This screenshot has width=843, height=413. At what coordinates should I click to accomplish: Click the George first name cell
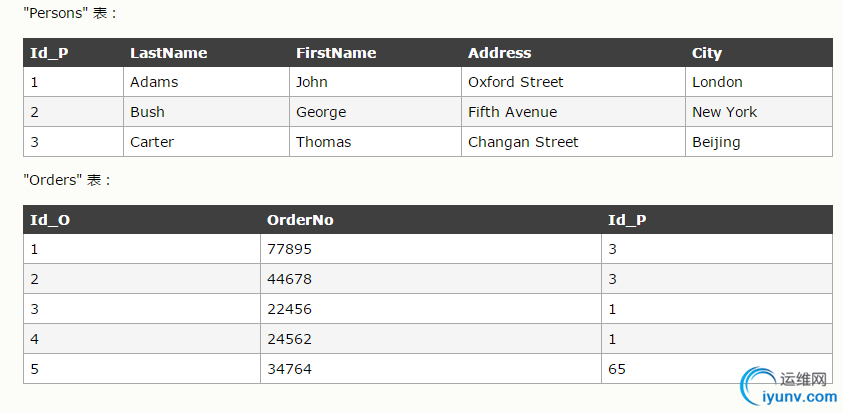tap(321, 112)
